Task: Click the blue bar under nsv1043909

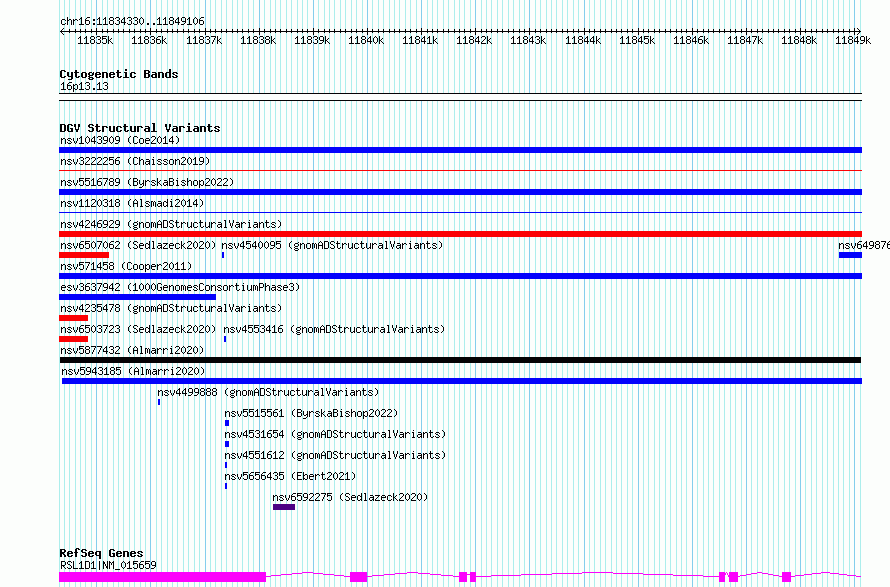Action: pyautogui.click(x=460, y=150)
